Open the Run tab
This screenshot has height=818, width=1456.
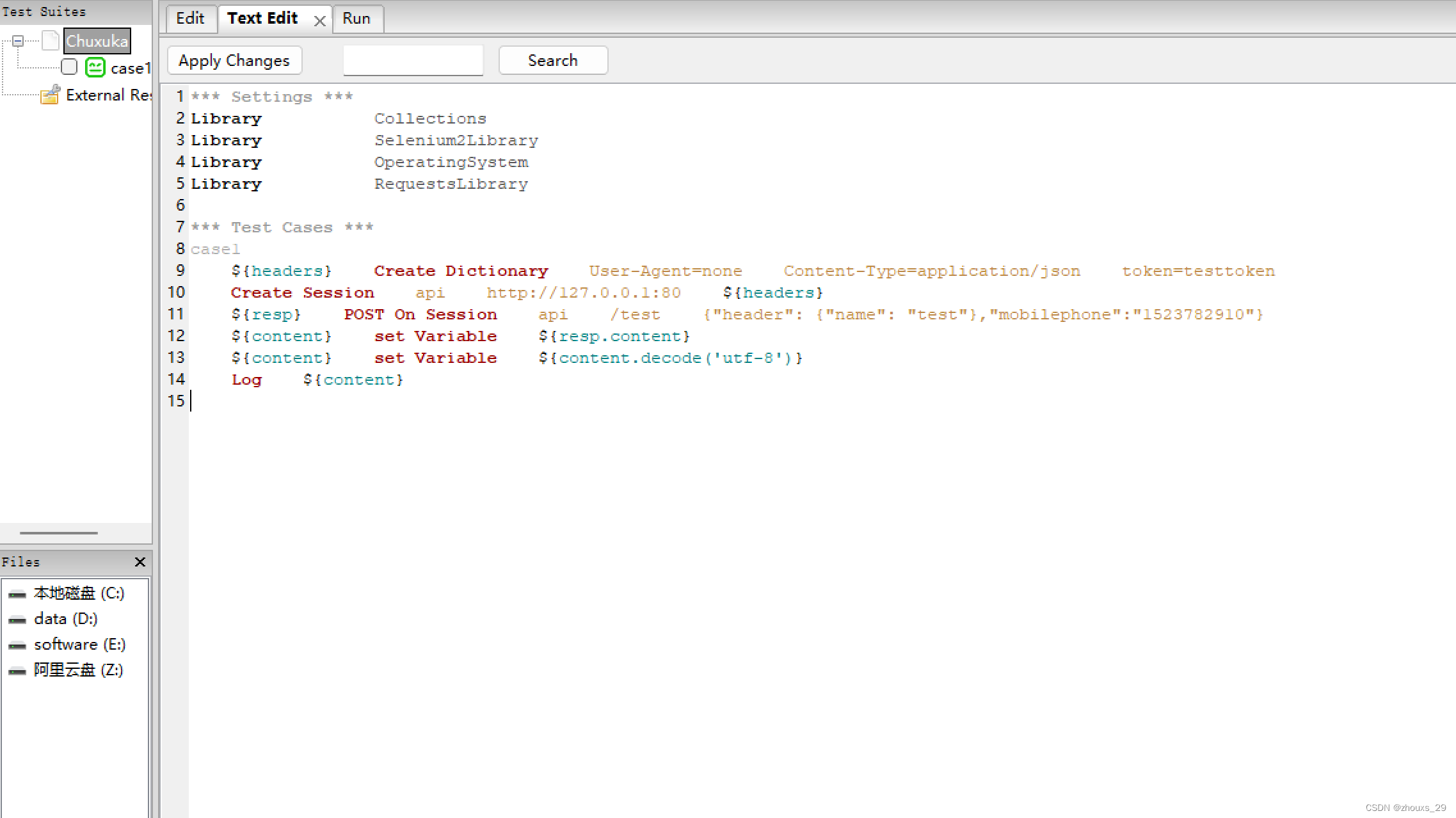pos(356,18)
